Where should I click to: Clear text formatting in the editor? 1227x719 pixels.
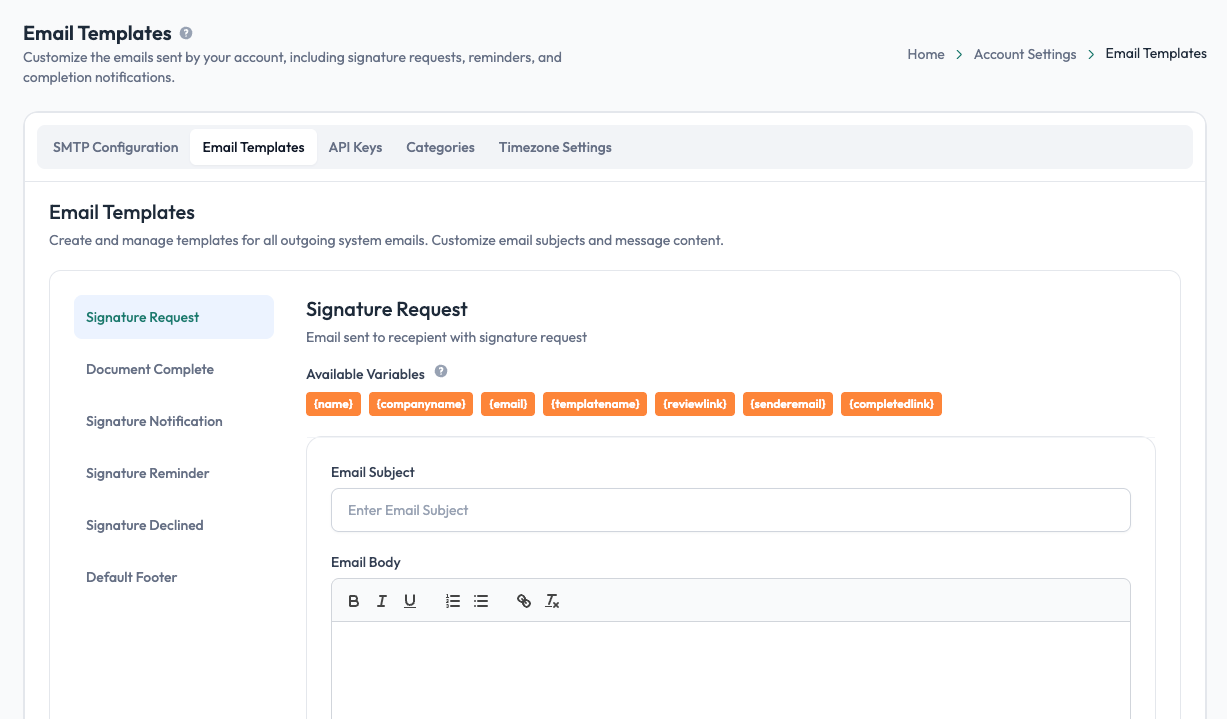tap(552, 601)
